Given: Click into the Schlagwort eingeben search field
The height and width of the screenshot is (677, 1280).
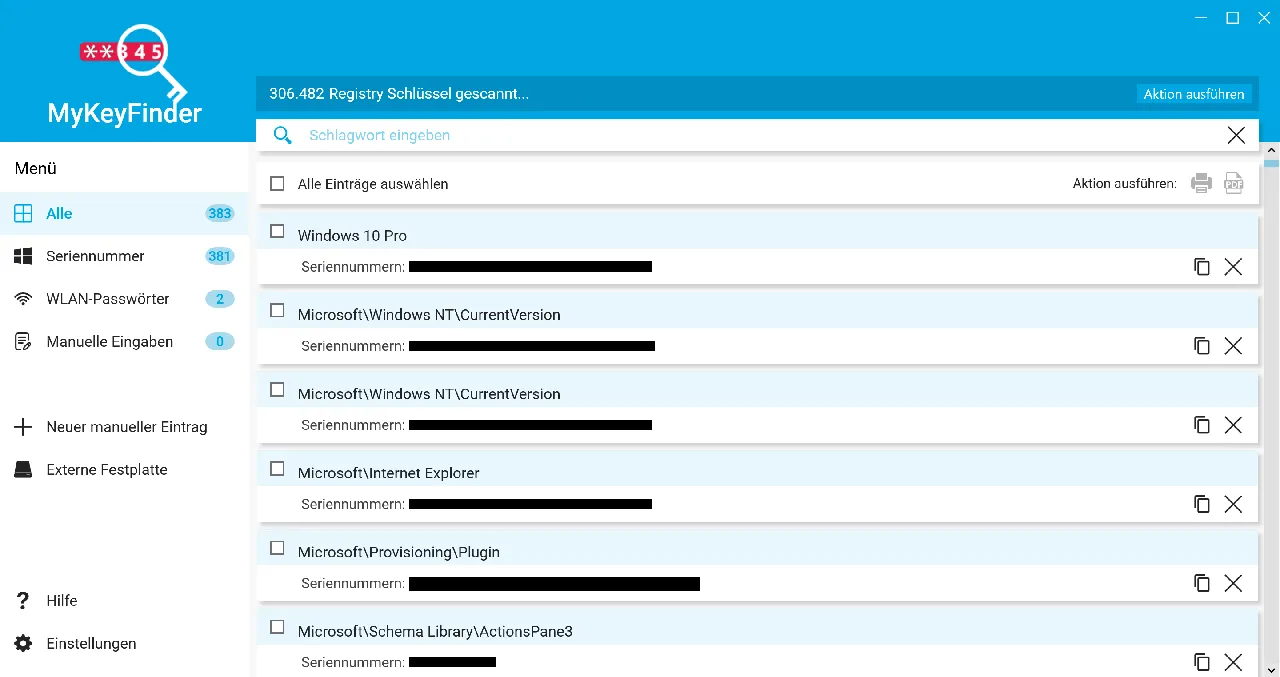Looking at the screenshot, I should point(760,135).
